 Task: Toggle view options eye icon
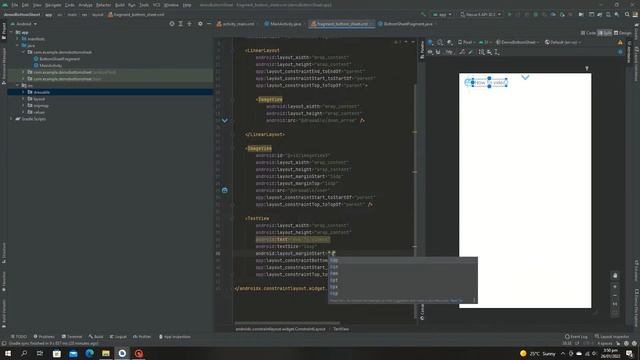coord(430,52)
